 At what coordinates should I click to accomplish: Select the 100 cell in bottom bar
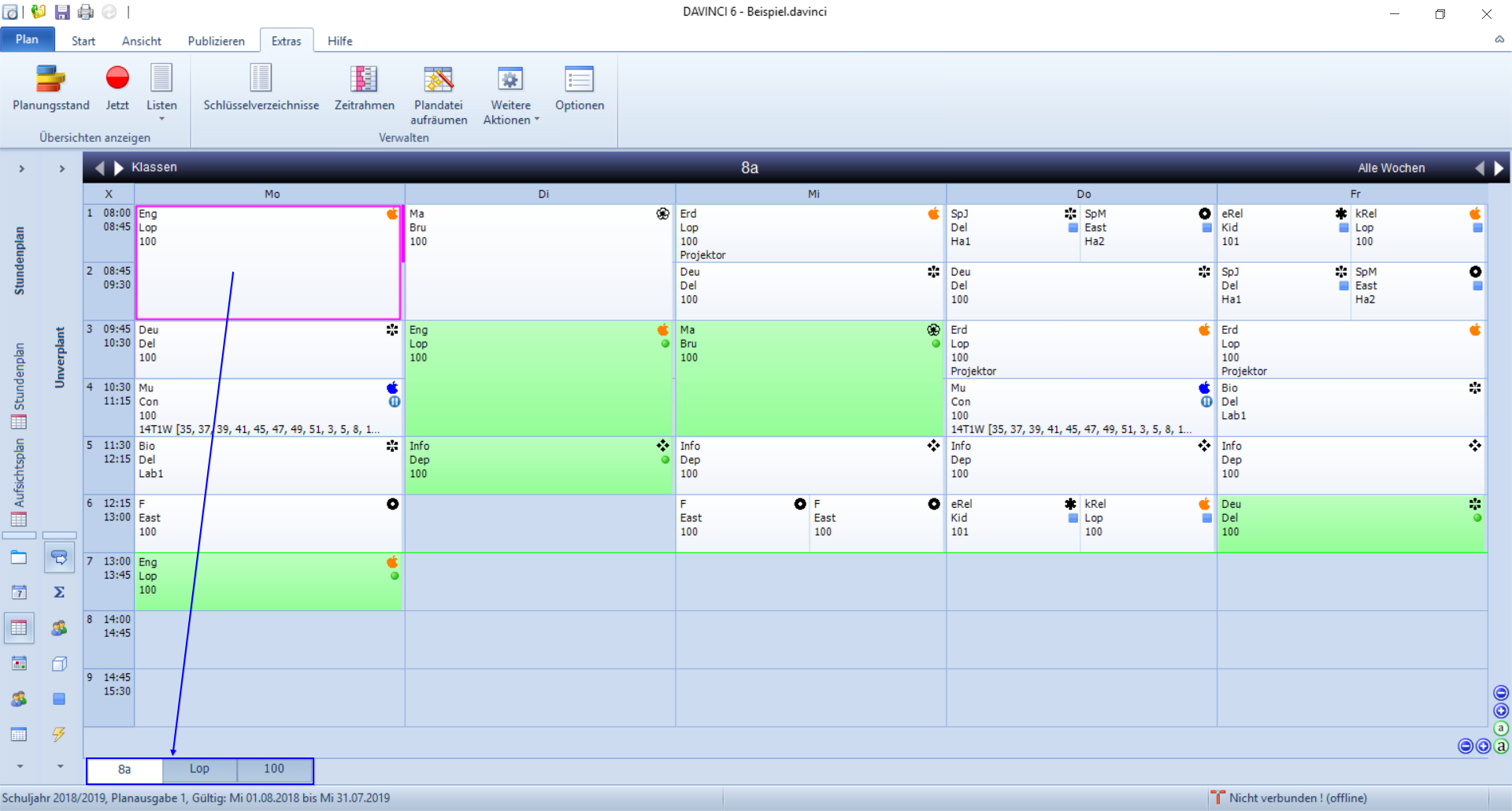point(274,770)
